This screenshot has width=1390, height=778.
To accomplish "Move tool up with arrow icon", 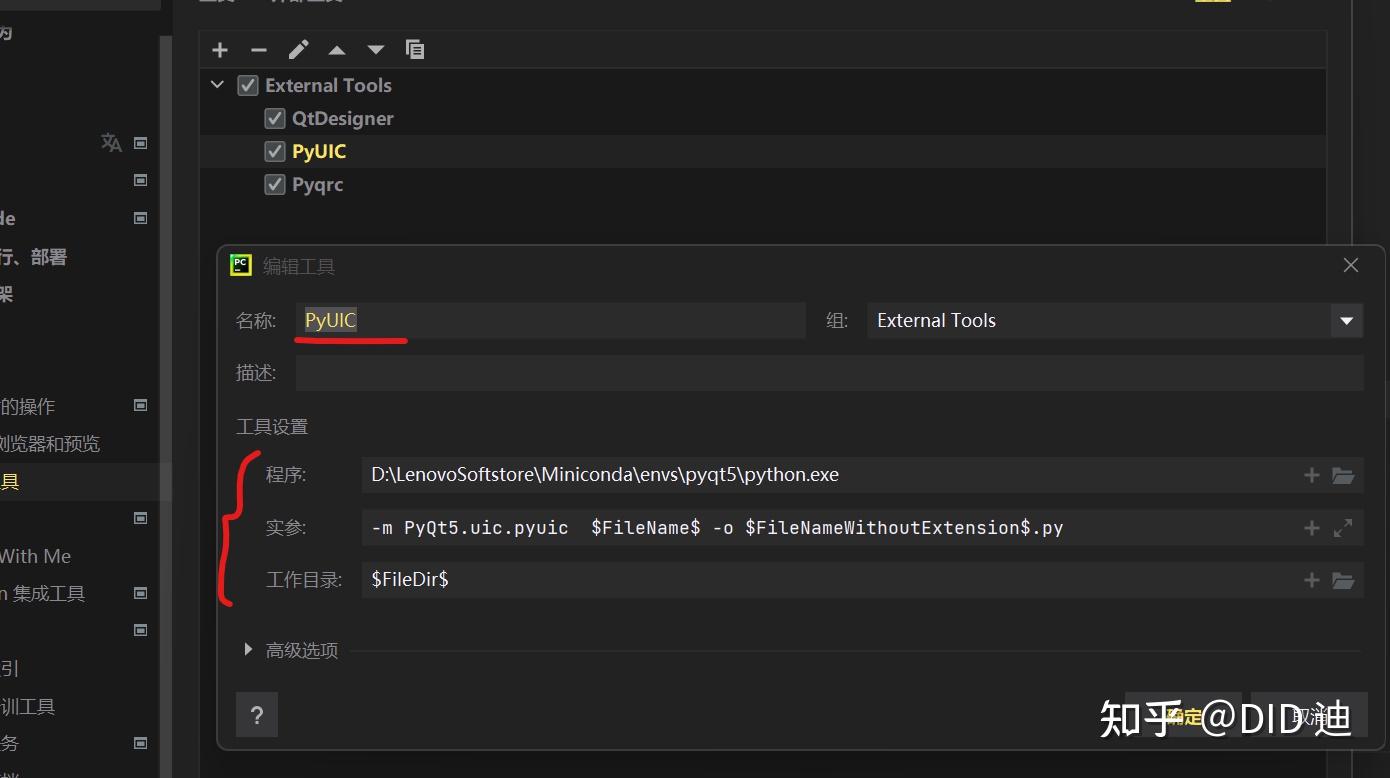I will [x=337, y=50].
